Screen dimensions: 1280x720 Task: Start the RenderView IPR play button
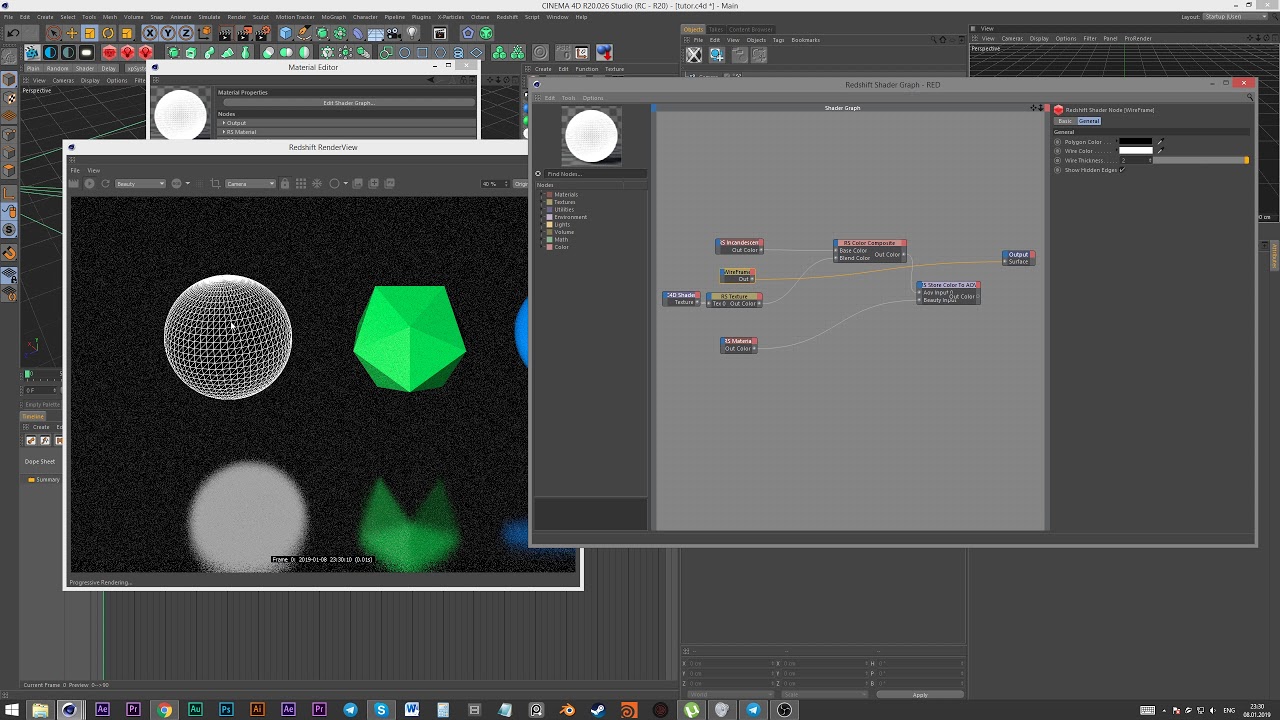point(89,184)
